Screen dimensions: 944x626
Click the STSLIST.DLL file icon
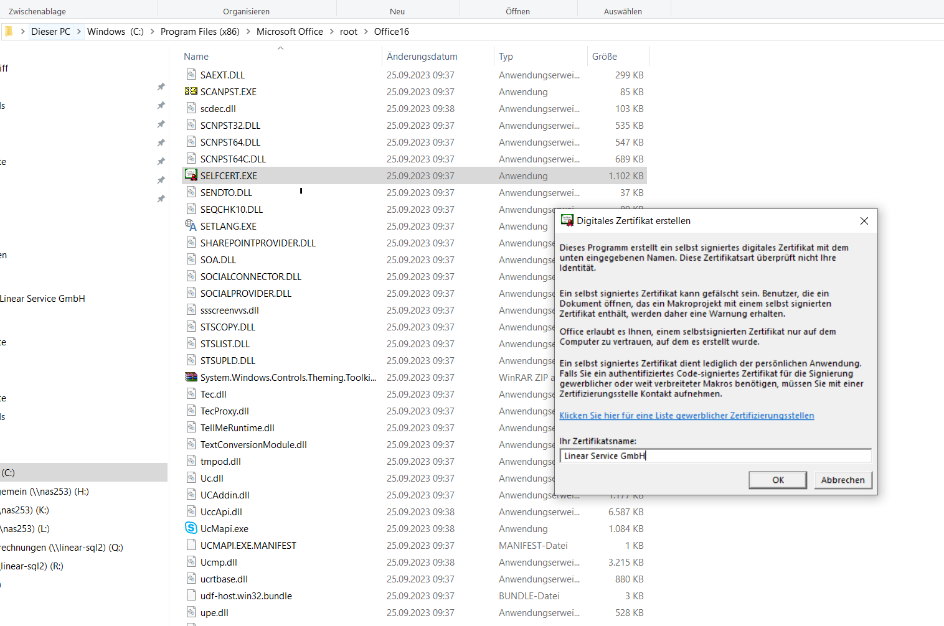[191, 344]
